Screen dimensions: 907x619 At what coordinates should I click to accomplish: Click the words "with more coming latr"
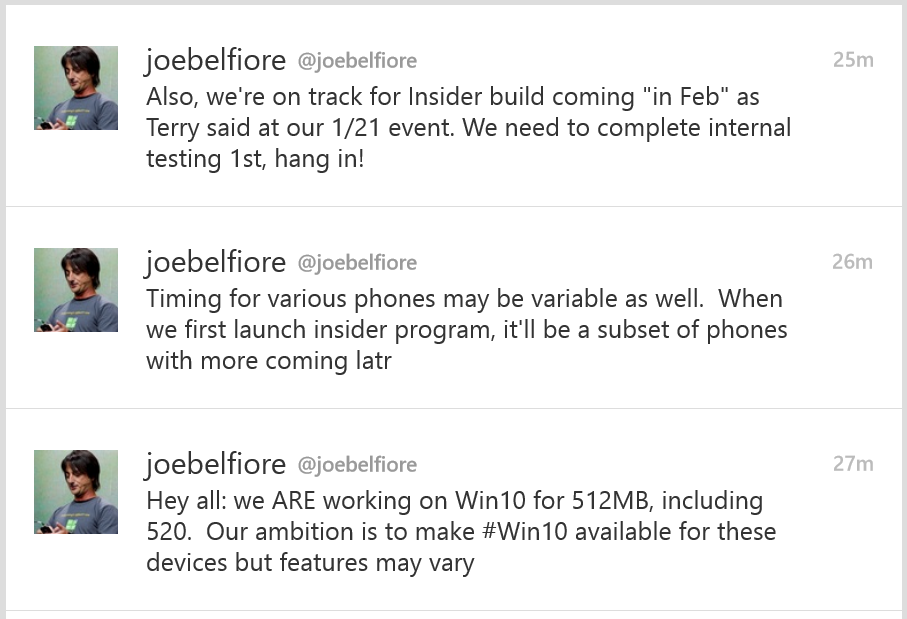pyautogui.click(x=268, y=361)
